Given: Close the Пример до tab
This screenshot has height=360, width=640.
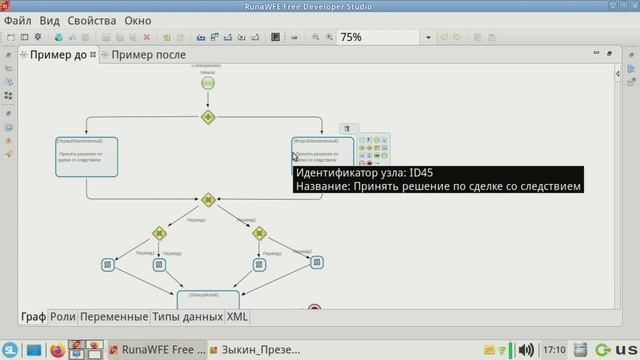Looking at the screenshot, I should [x=93, y=54].
